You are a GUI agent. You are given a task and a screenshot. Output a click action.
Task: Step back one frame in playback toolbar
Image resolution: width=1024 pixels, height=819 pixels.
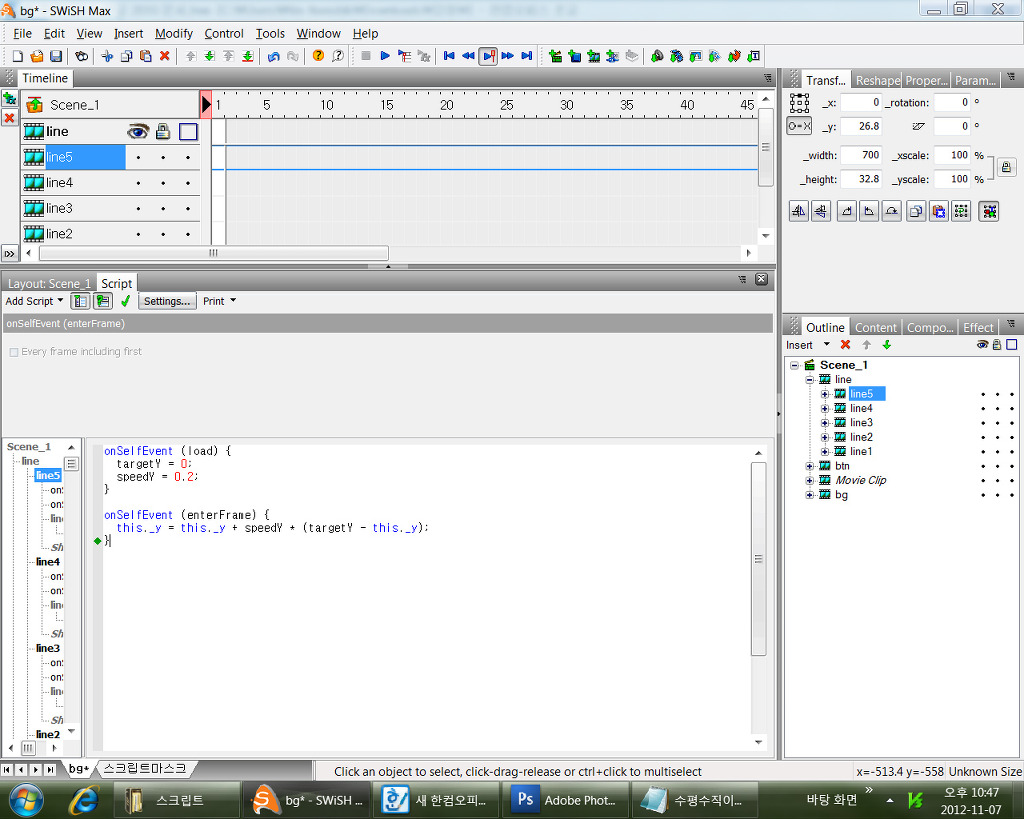(468, 56)
